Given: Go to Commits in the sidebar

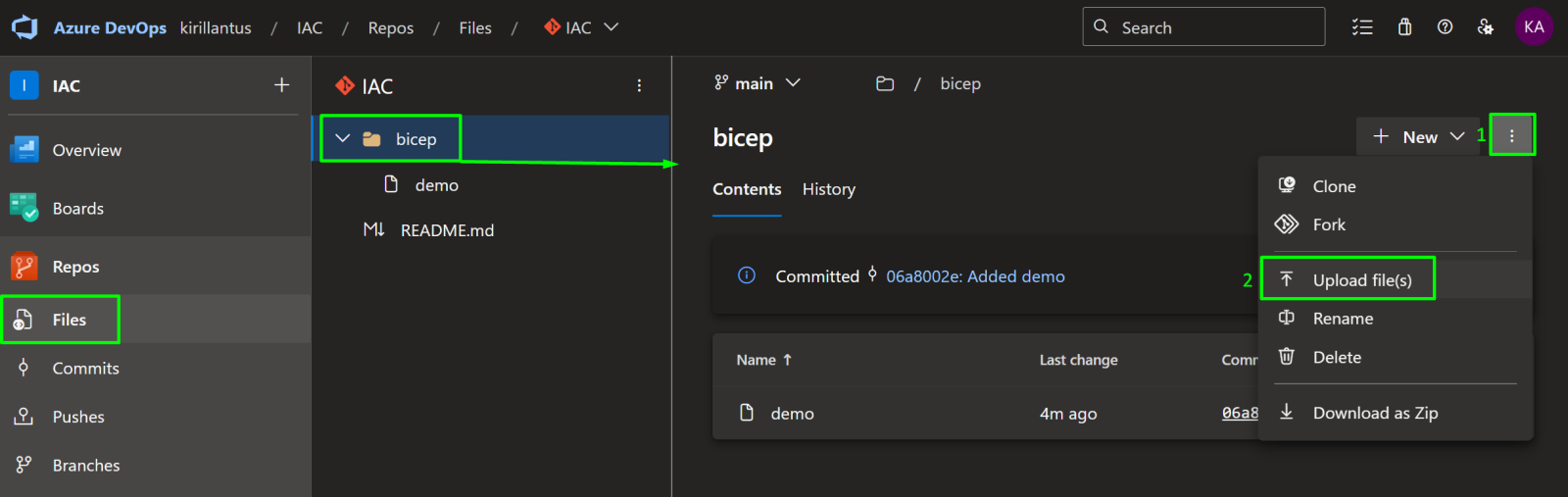Looking at the screenshot, I should pyautogui.click(x=85, y=369).
